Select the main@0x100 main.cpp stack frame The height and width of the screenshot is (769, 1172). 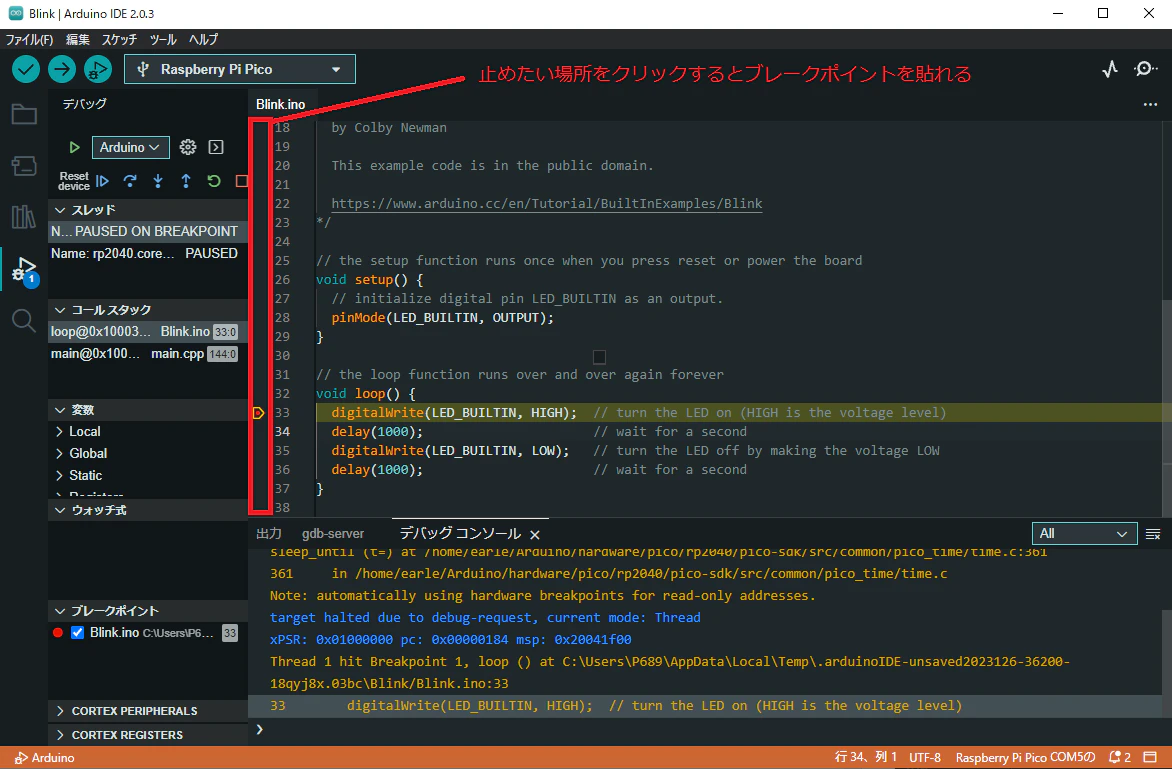147,354
